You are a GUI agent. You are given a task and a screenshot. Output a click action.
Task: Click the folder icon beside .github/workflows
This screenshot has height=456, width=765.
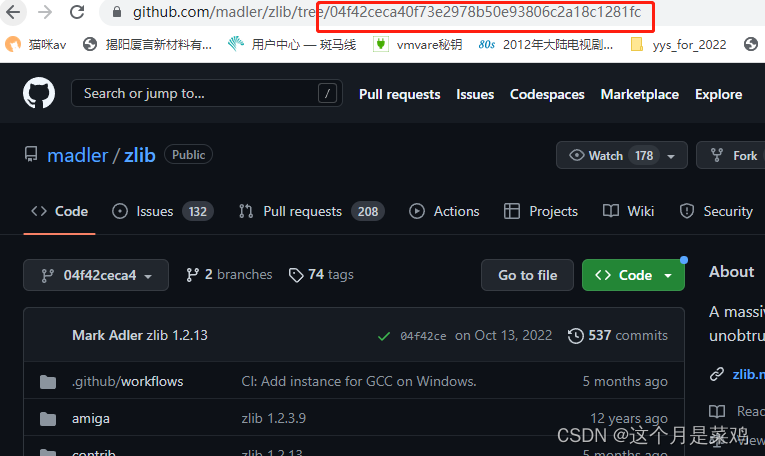pyautogui.click(x=48, y=381)
